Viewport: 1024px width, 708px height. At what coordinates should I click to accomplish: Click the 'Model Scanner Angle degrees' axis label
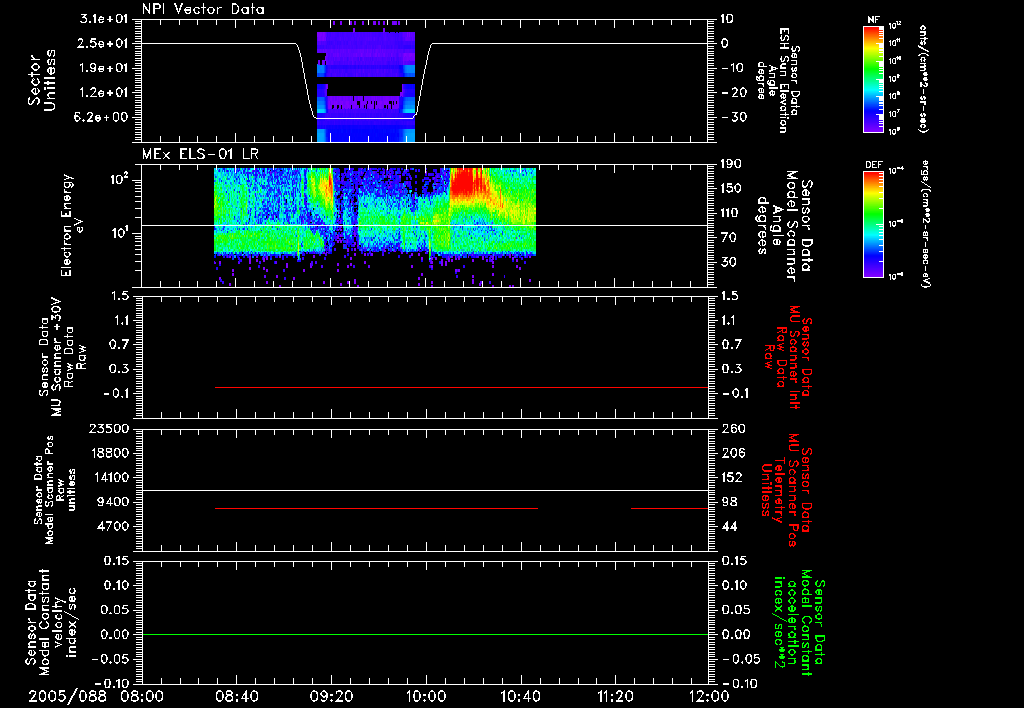click(784, 226)
